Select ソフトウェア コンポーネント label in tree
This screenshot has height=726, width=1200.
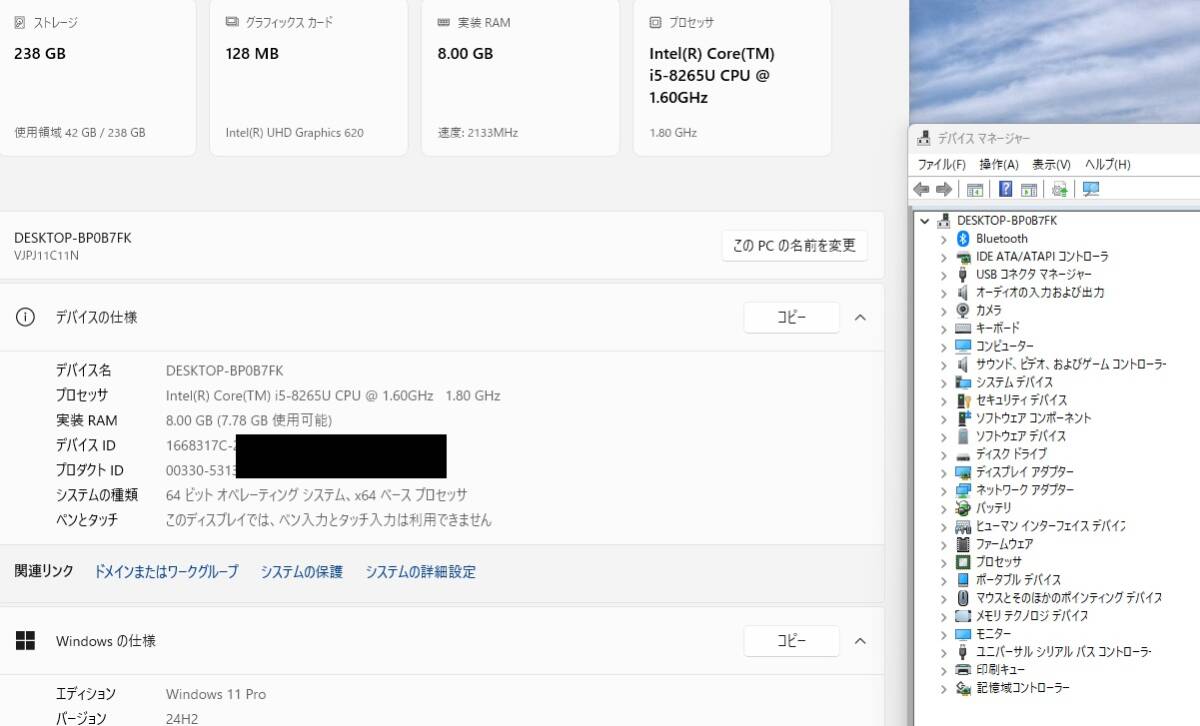(x=1034, y=418)
